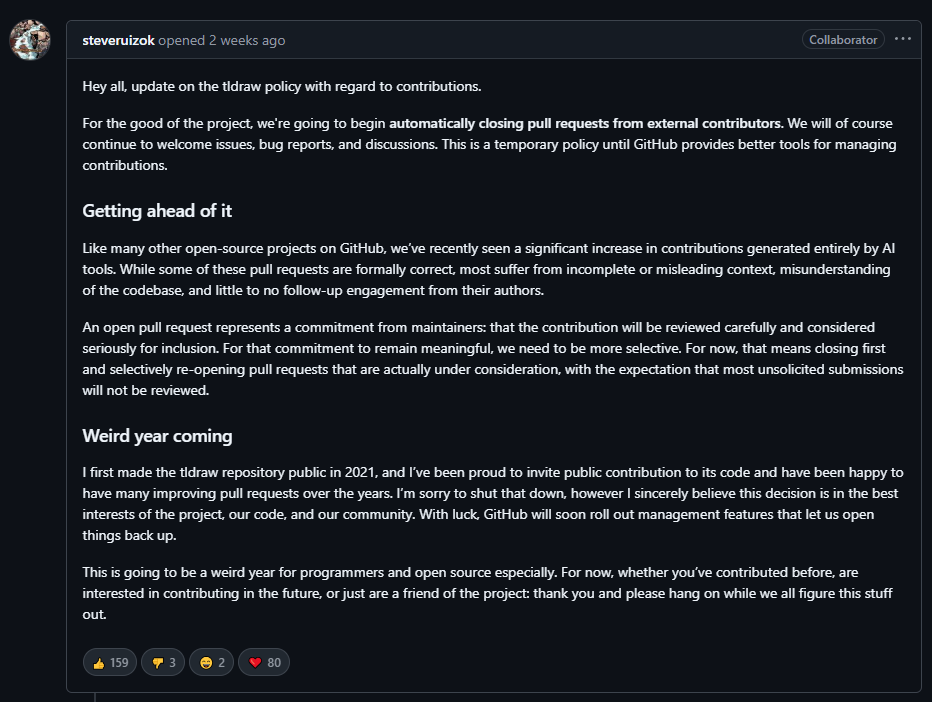The height and width of the screenshot is (702, 932).
Task: Click the thumbs up reaction with 159
Action: pyautogui.click(x=110, y=662)
